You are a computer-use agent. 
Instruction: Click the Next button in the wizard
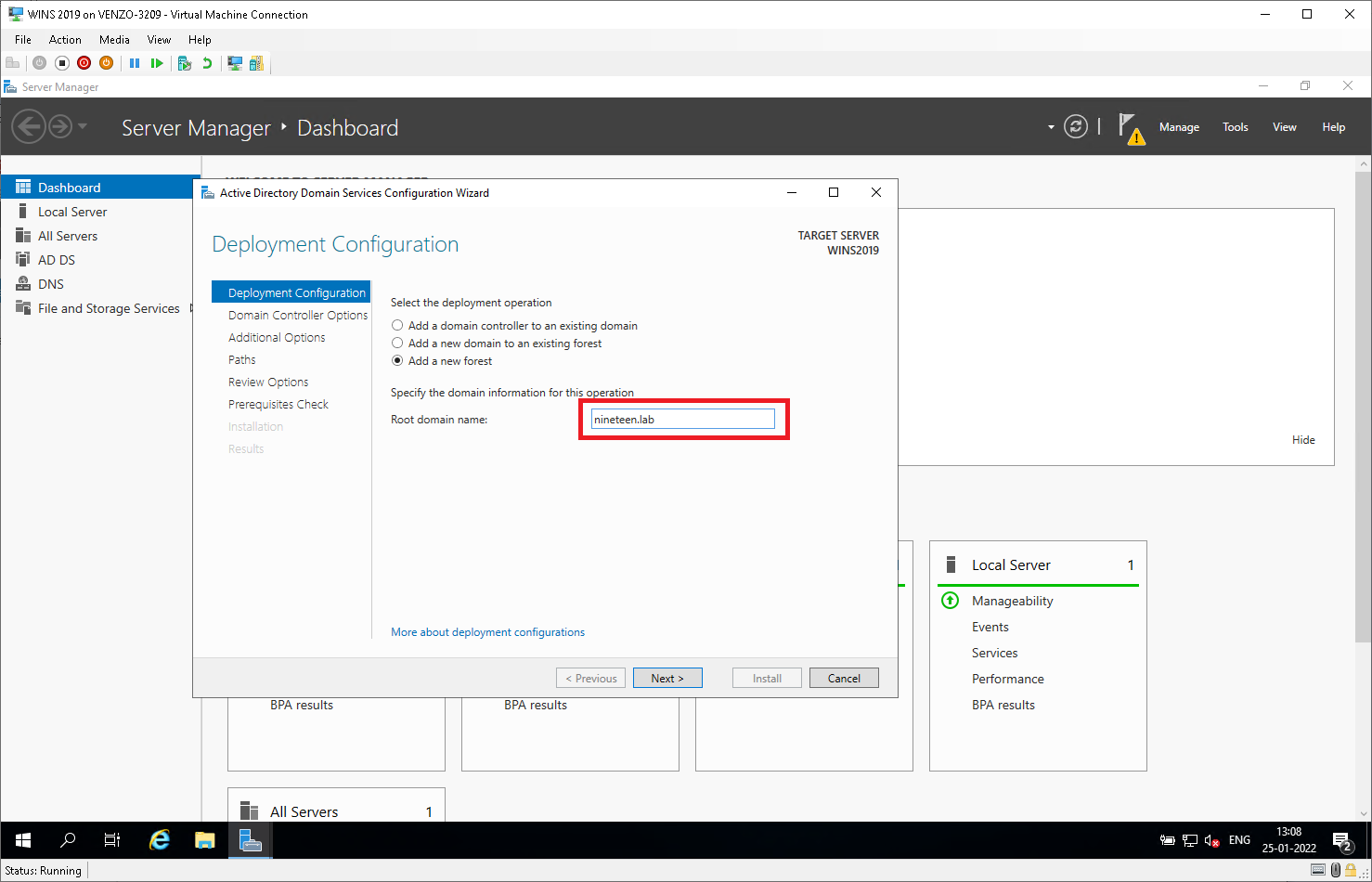[667, 679]
